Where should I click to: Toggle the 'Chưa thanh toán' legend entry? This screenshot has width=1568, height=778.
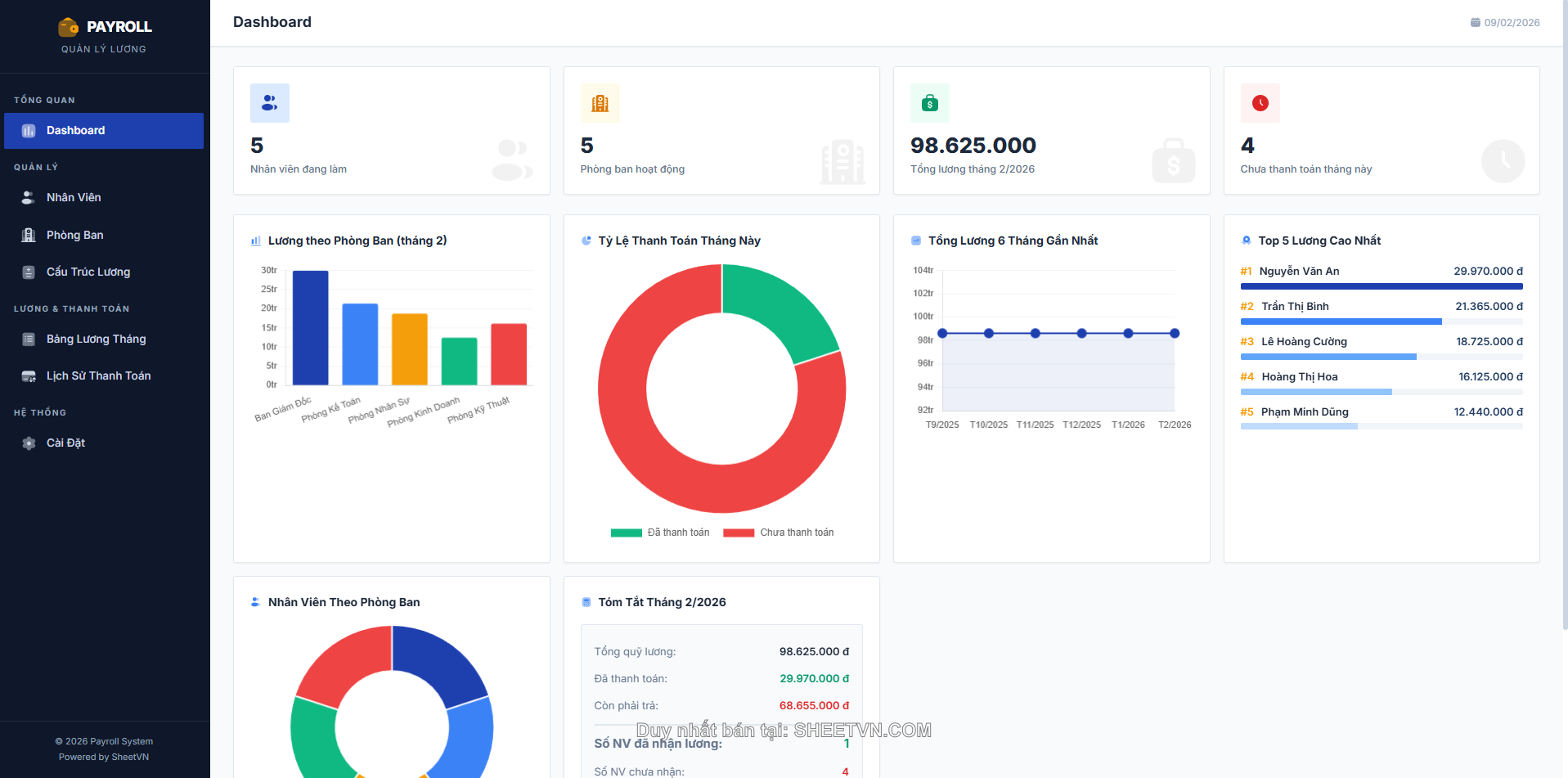[x=778, y=532]
